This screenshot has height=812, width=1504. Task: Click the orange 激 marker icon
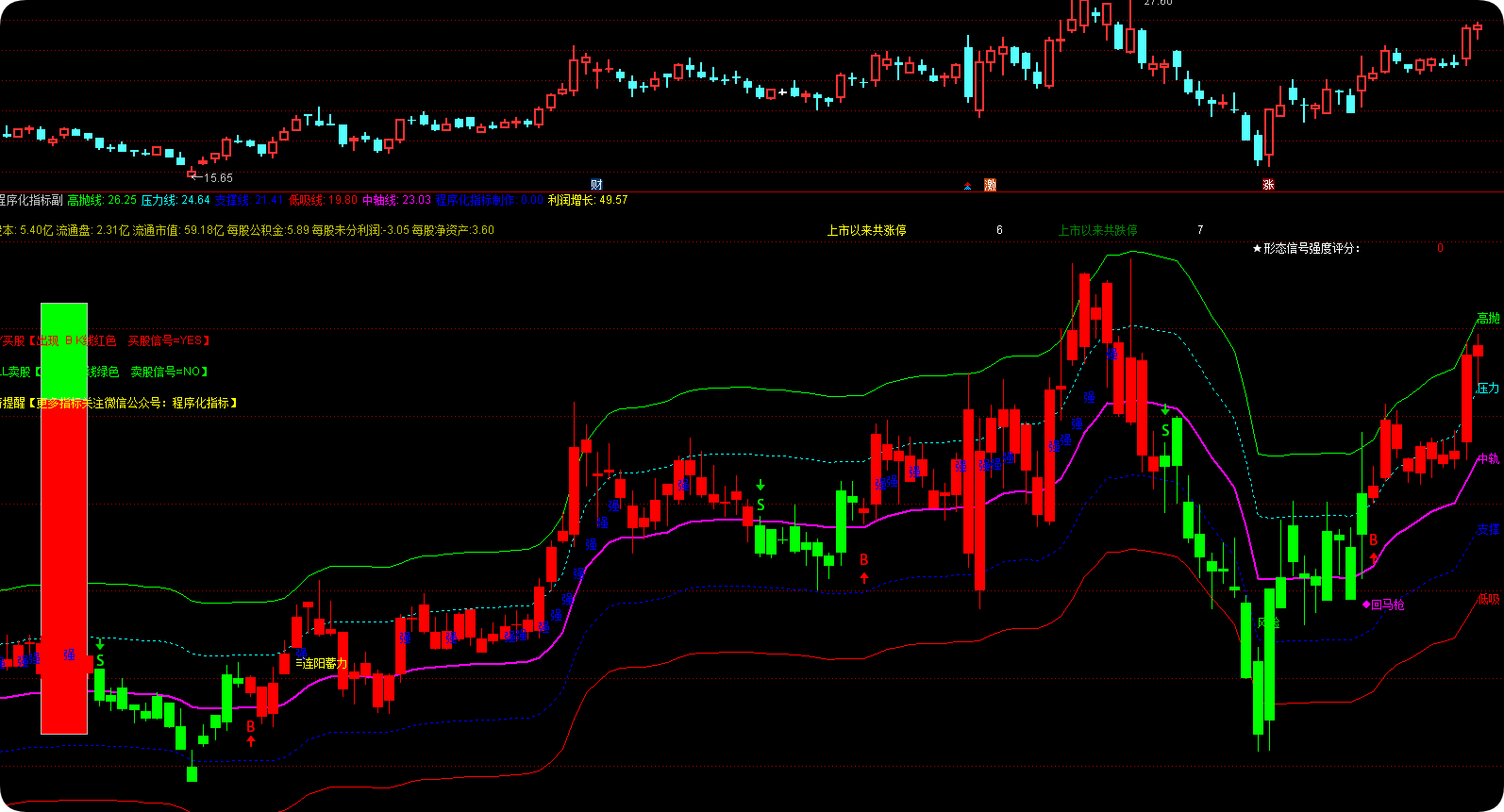point(990,185)
